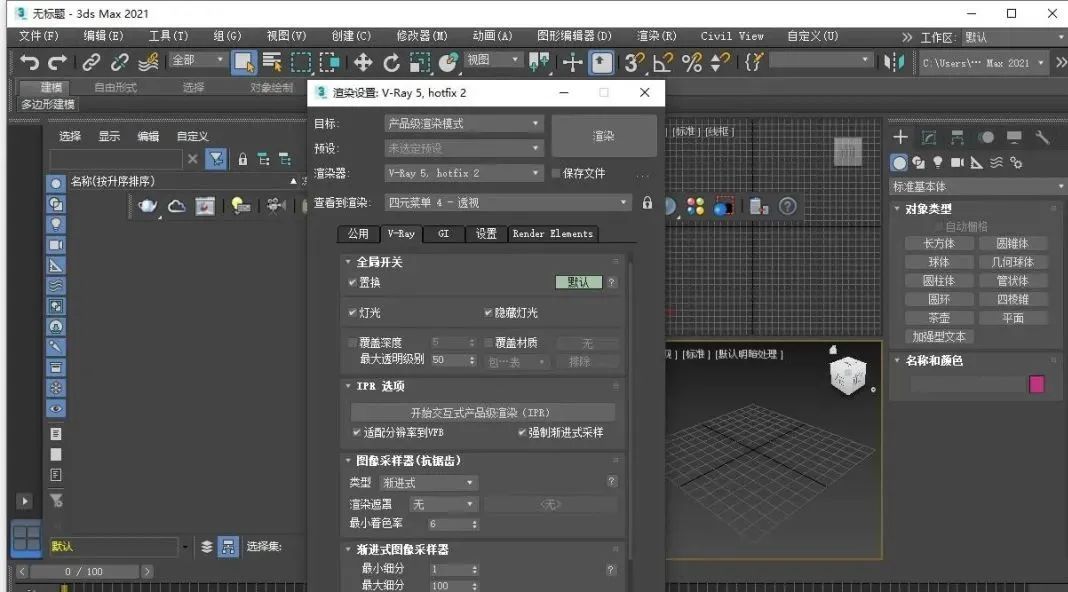The image size is (1068, 592).
Task: Select the Lights category icon in Create panel
Action: (x=938, y=162)
